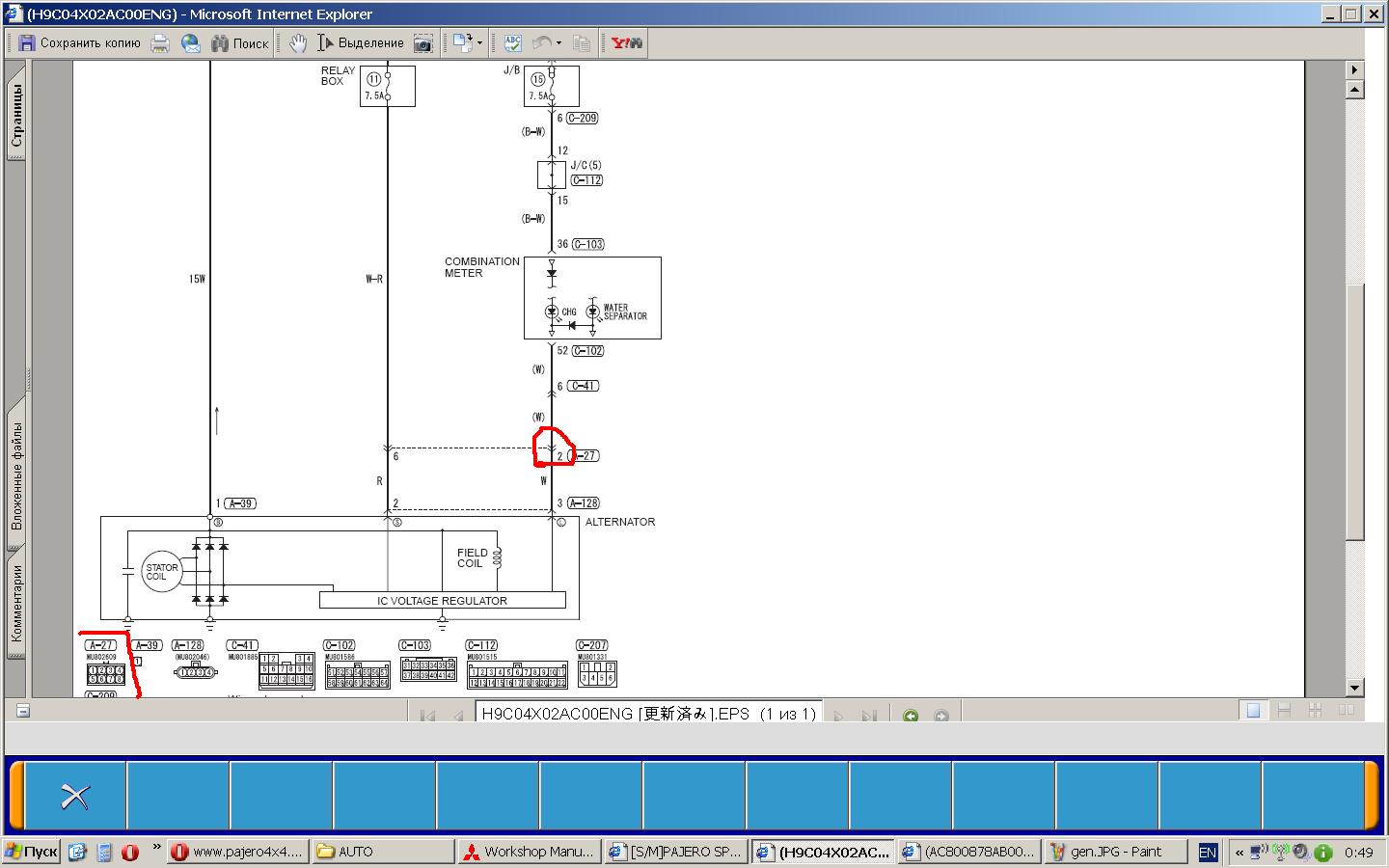The height and width of the screenshot is (868, 1389).
Task: Click the blue X close button panel
Action: pyautogui.click(x=75, y=796)
